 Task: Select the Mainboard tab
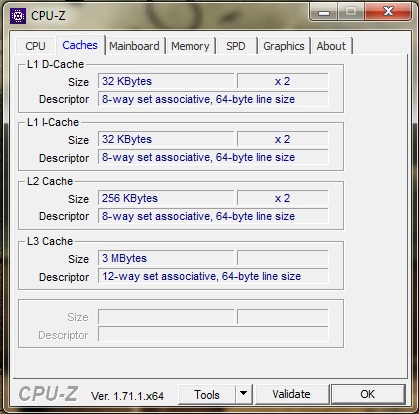tap(134, 46)
